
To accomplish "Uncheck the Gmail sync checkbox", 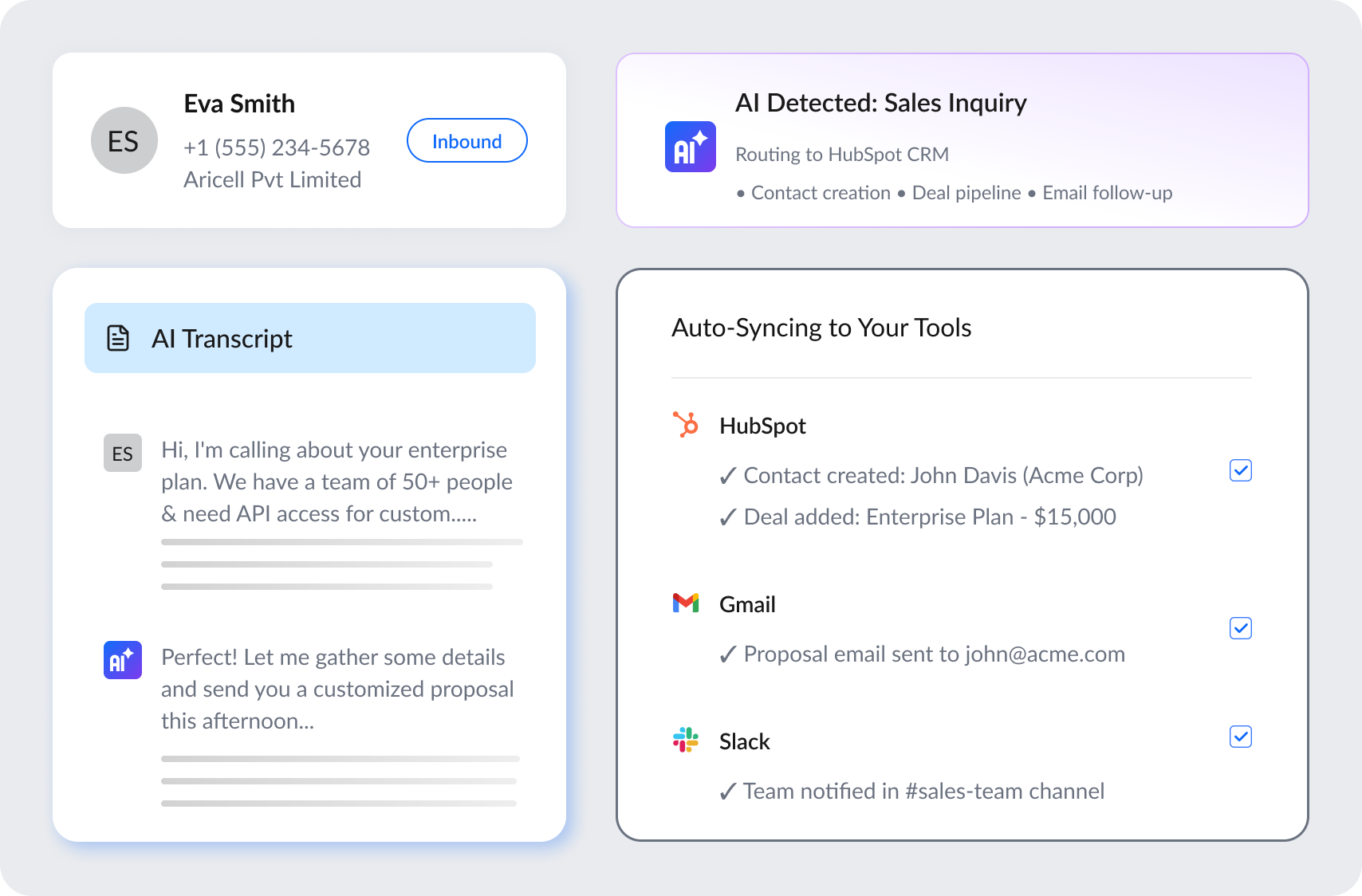I will pos(1240,628).
